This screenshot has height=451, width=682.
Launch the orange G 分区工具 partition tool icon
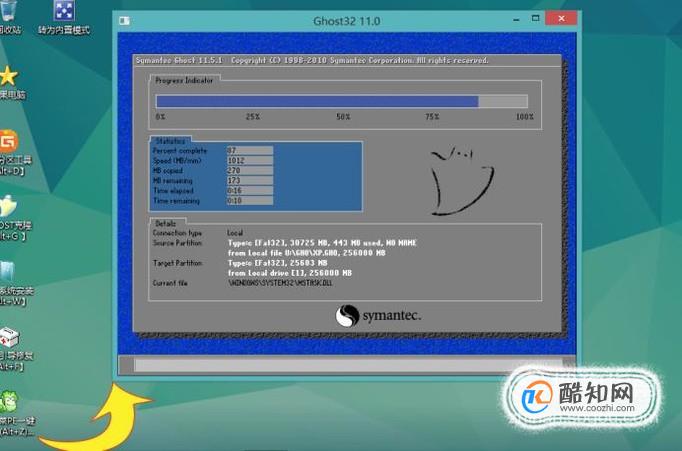[8, 141]
